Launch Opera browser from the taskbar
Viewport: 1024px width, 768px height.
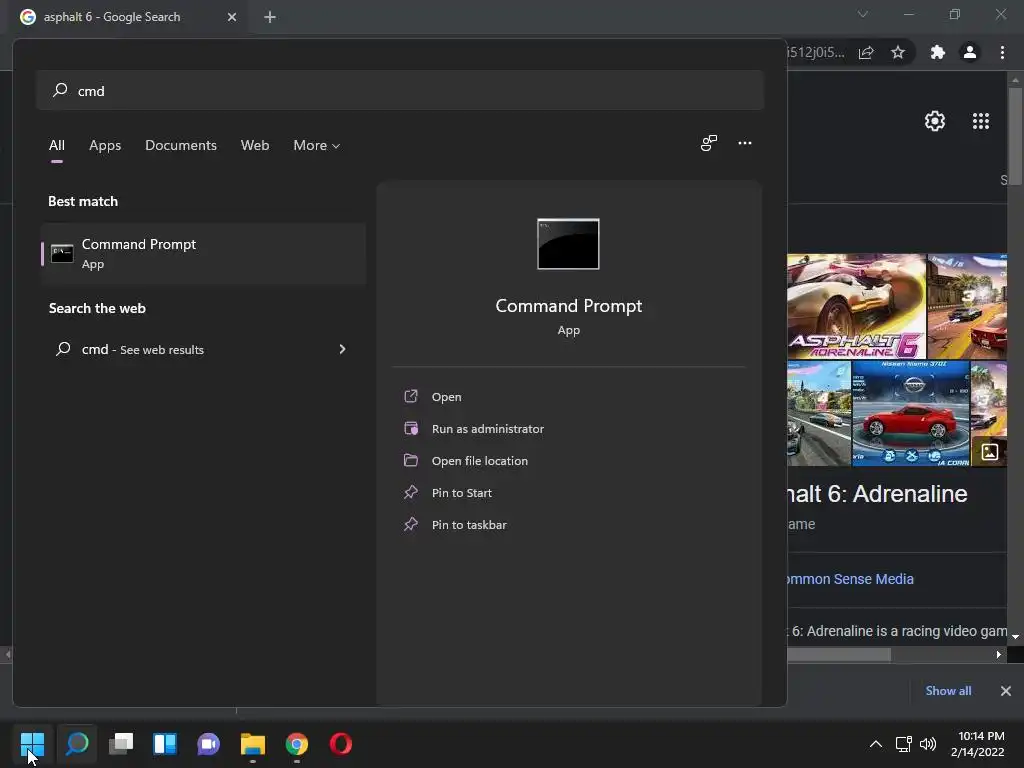pyautogui.click(x=341, y=744)
